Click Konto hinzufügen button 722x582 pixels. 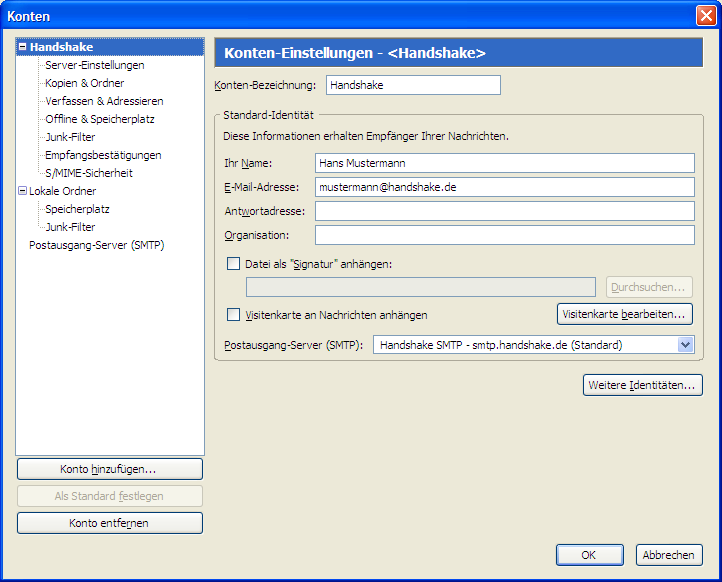click(x=110, y=469)
